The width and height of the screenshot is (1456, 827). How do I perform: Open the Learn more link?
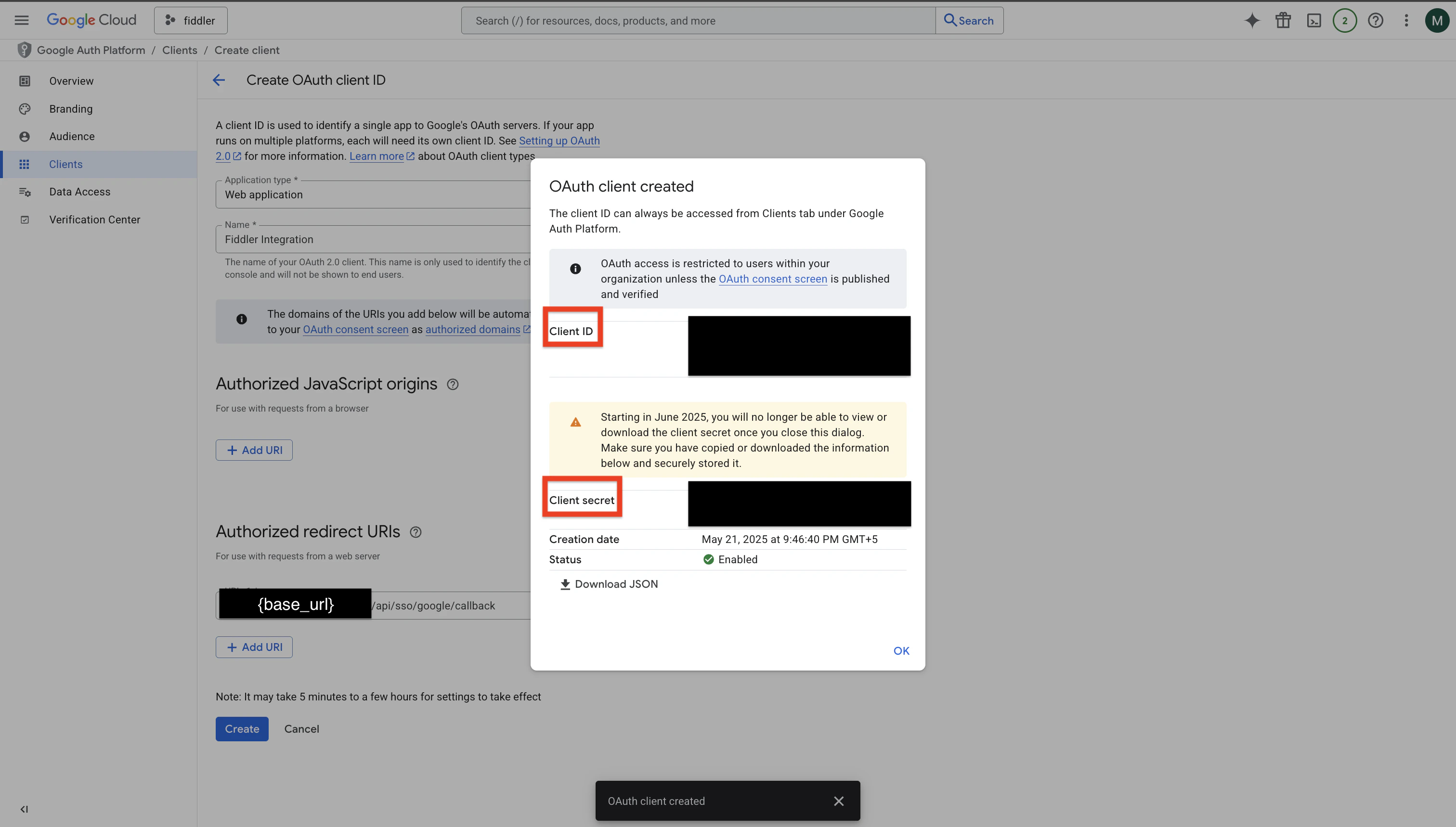(x=382, y=156)
